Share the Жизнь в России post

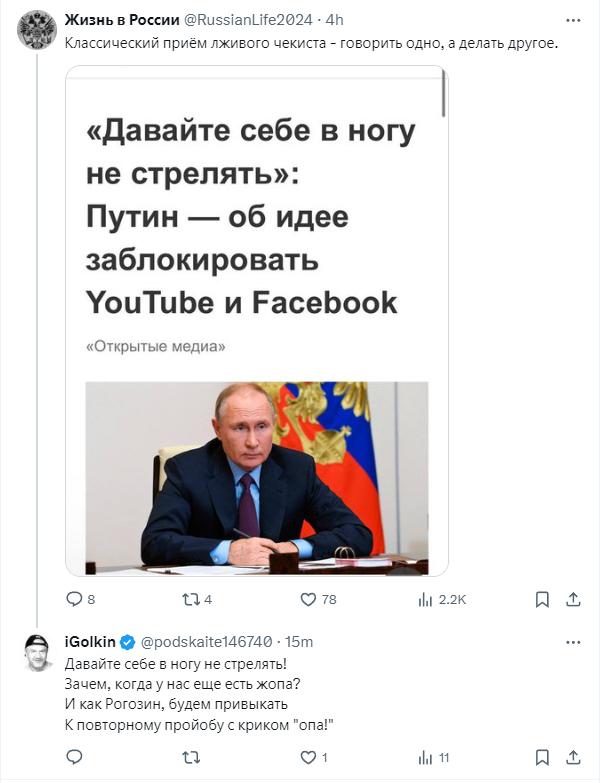(x=573, y=599)
